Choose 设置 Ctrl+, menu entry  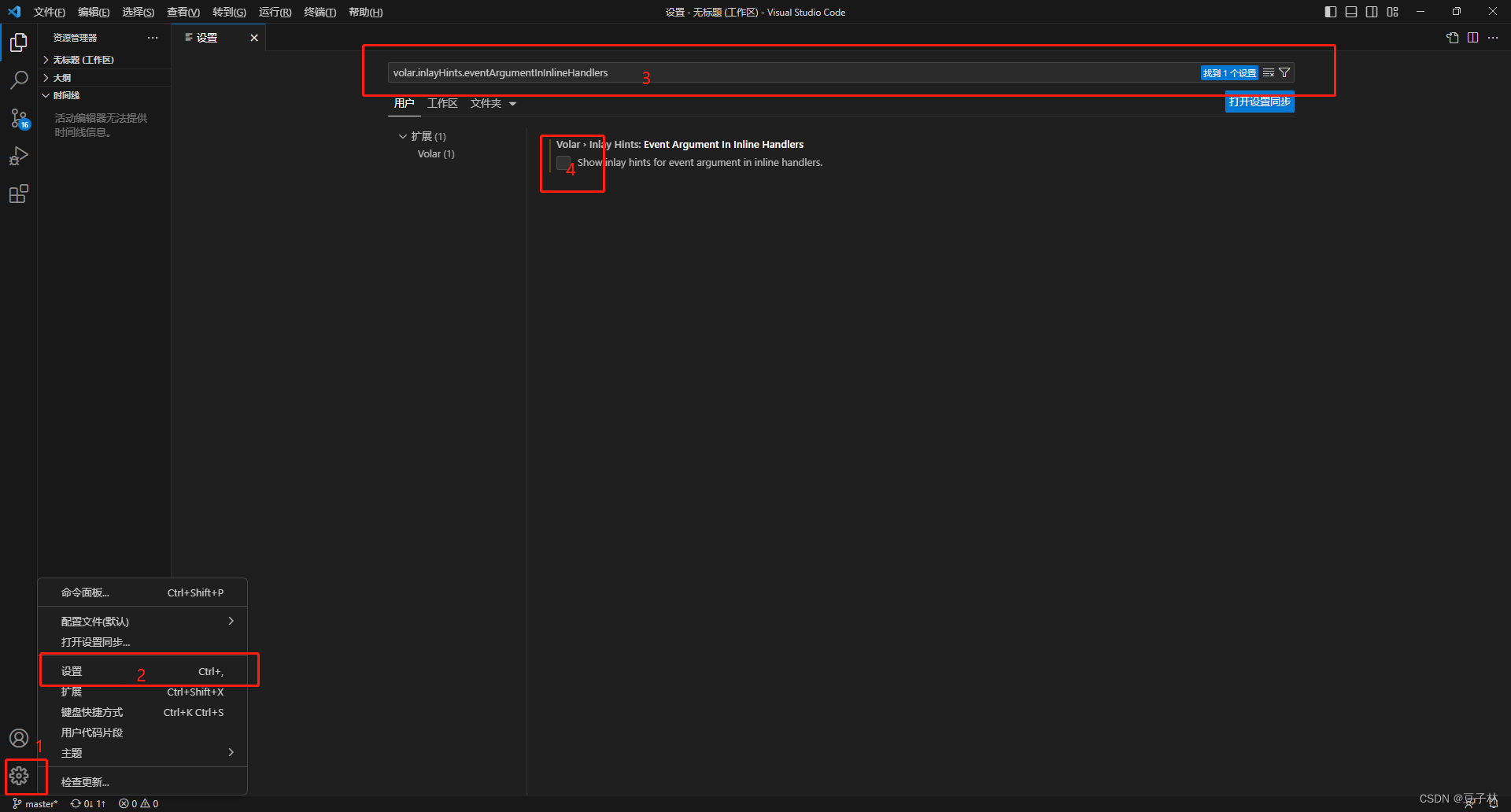tap(142, 671)
